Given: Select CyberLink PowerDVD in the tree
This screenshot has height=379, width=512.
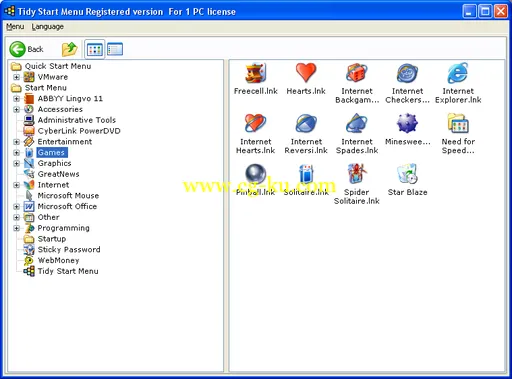Looking at the screenshot, I should coord(79,131).
